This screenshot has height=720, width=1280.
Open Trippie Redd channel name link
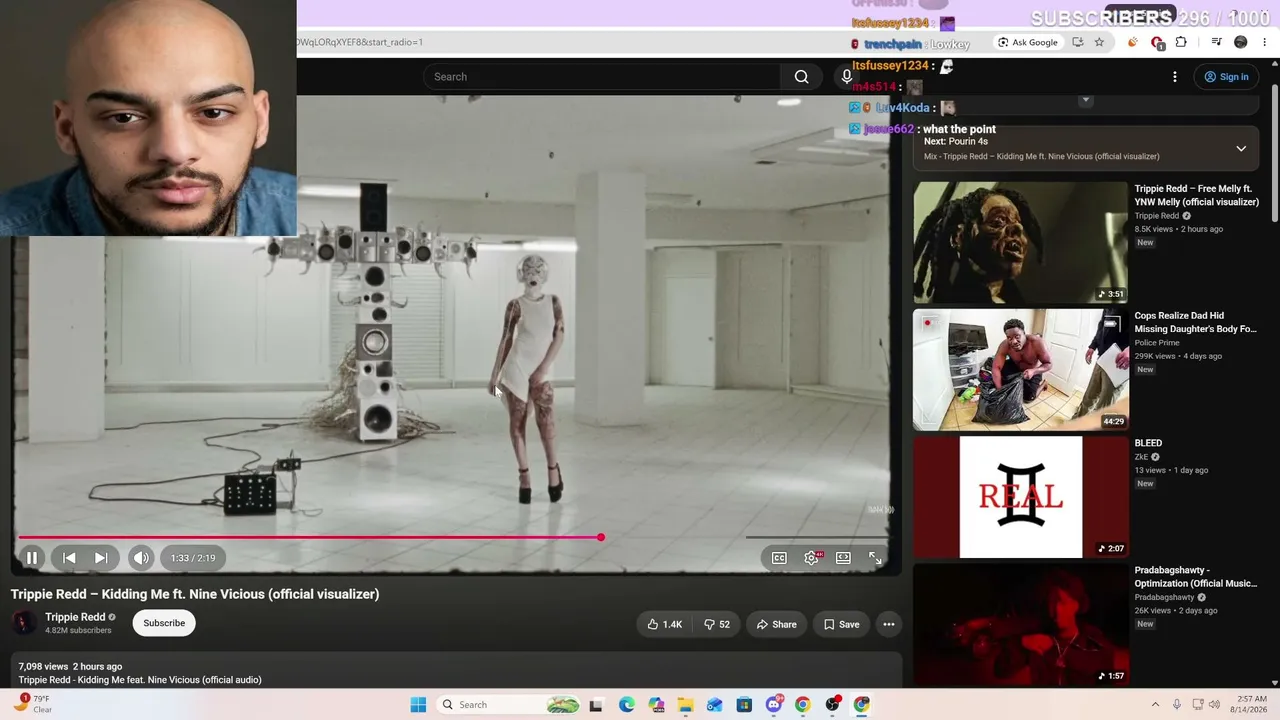pos(75,617)
